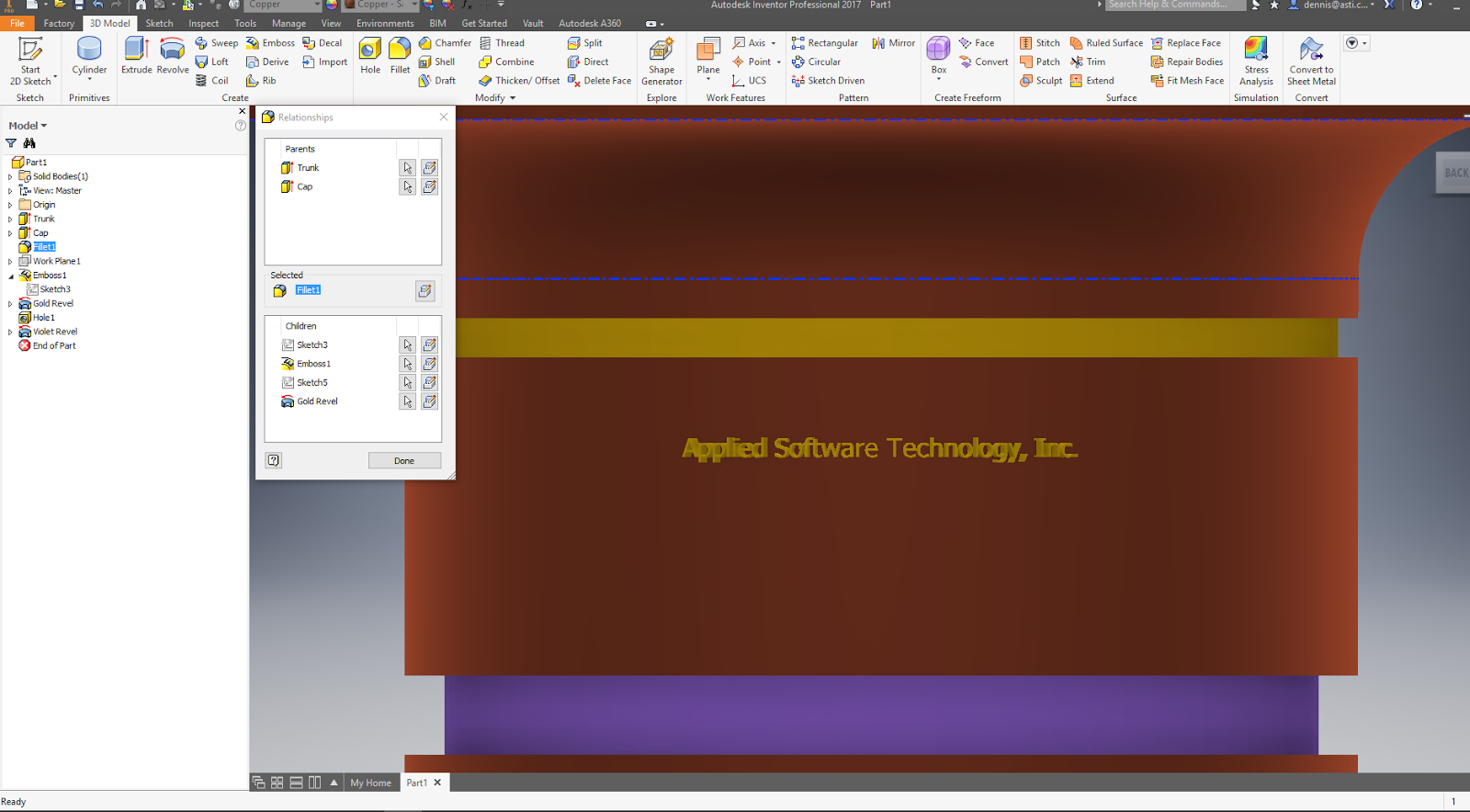The image size is (1470, 812).
Task: Pick the Loft tool
Action: [x=212, y=62]
